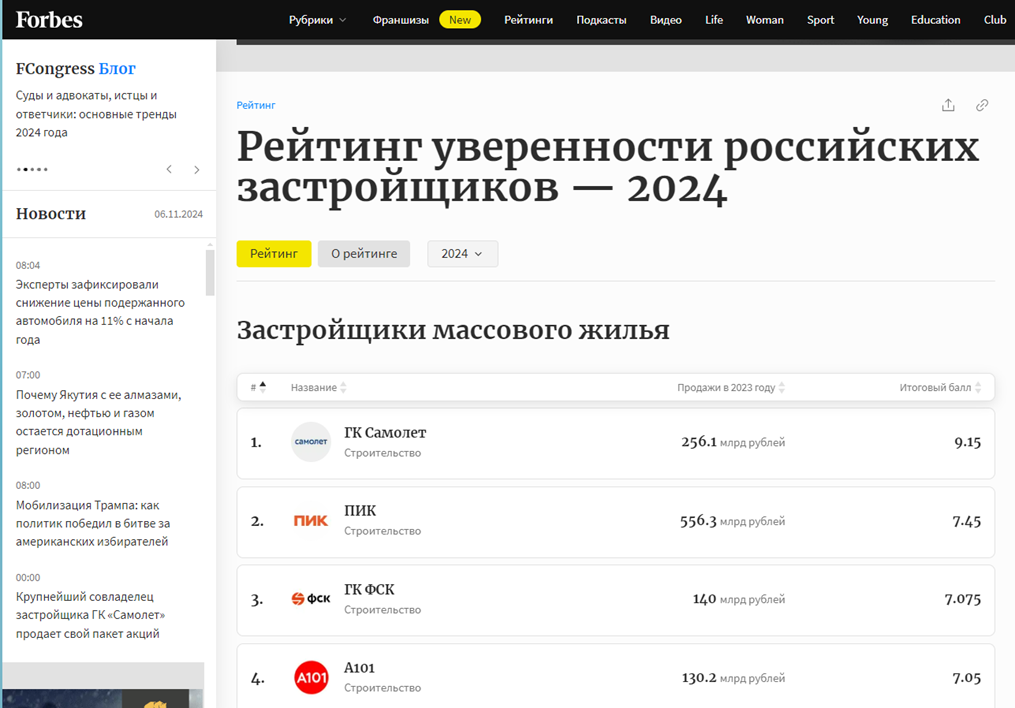Sort by Продажи в 2023 году

tap(731, 387)
